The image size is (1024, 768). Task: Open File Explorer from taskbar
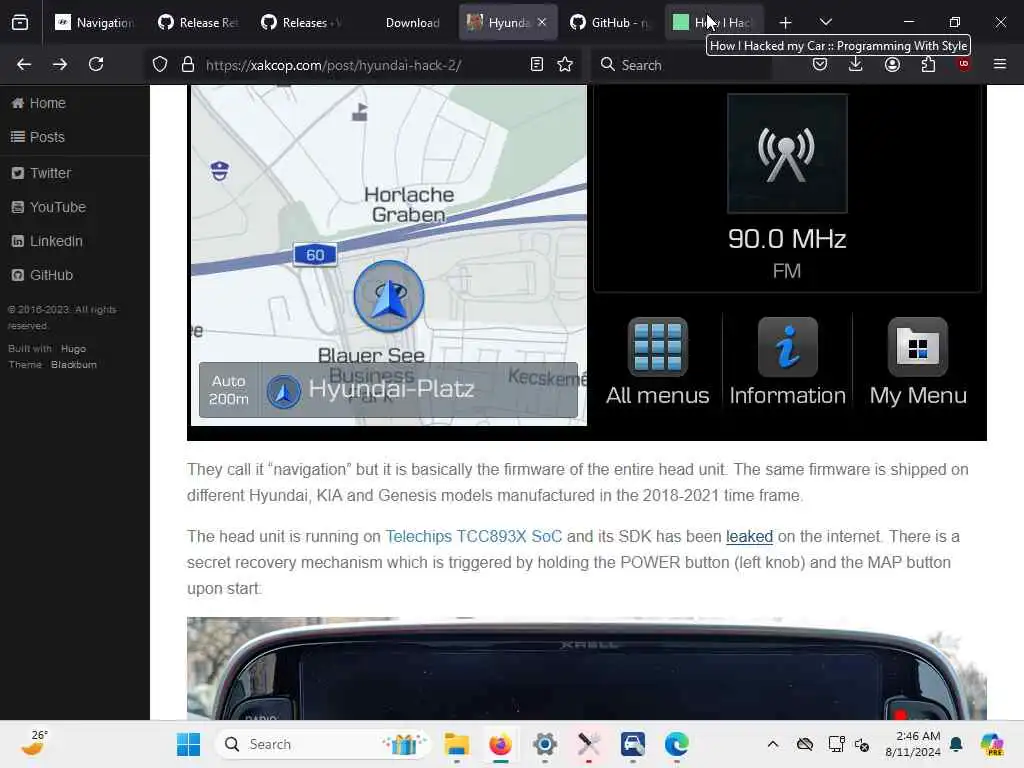coord(456,744)
